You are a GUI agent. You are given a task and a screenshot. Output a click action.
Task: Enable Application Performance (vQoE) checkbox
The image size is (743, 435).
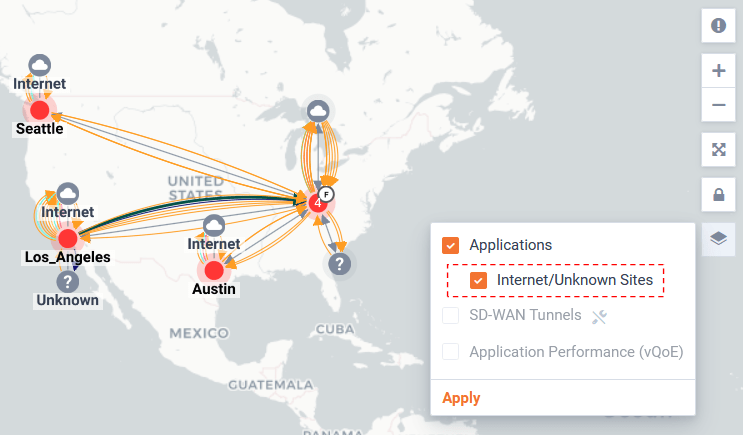click(450, 352)
